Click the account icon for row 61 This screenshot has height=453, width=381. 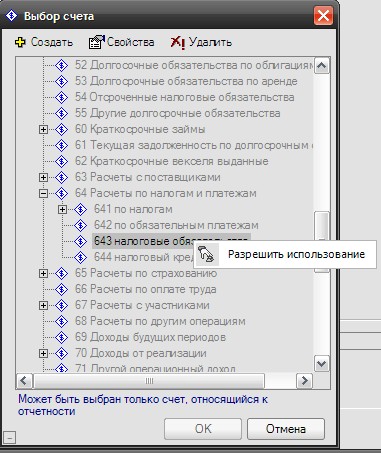coord(61,145)
